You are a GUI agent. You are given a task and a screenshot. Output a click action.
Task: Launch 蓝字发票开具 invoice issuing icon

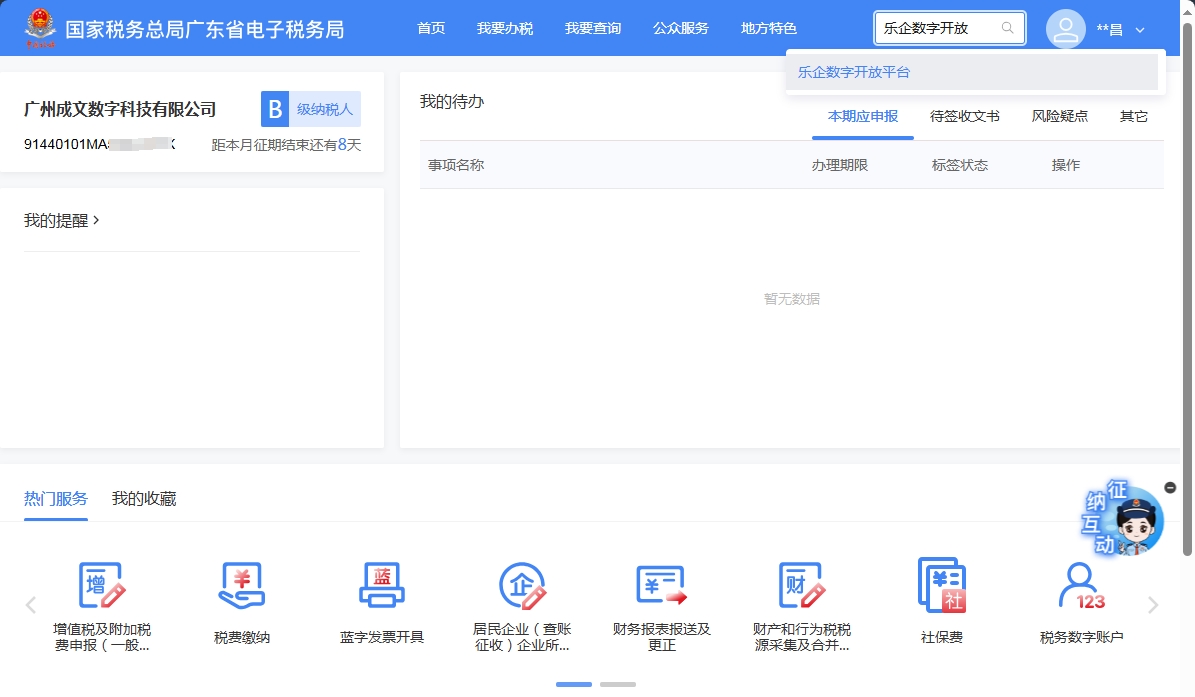(382, 586)
